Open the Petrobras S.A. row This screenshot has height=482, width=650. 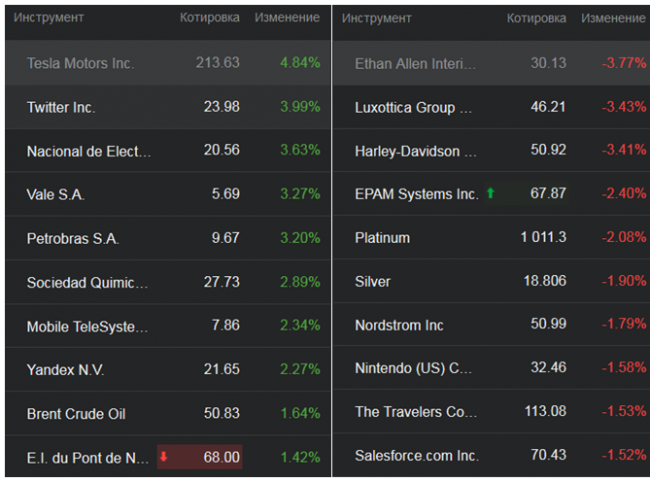(x=72, y=238)
